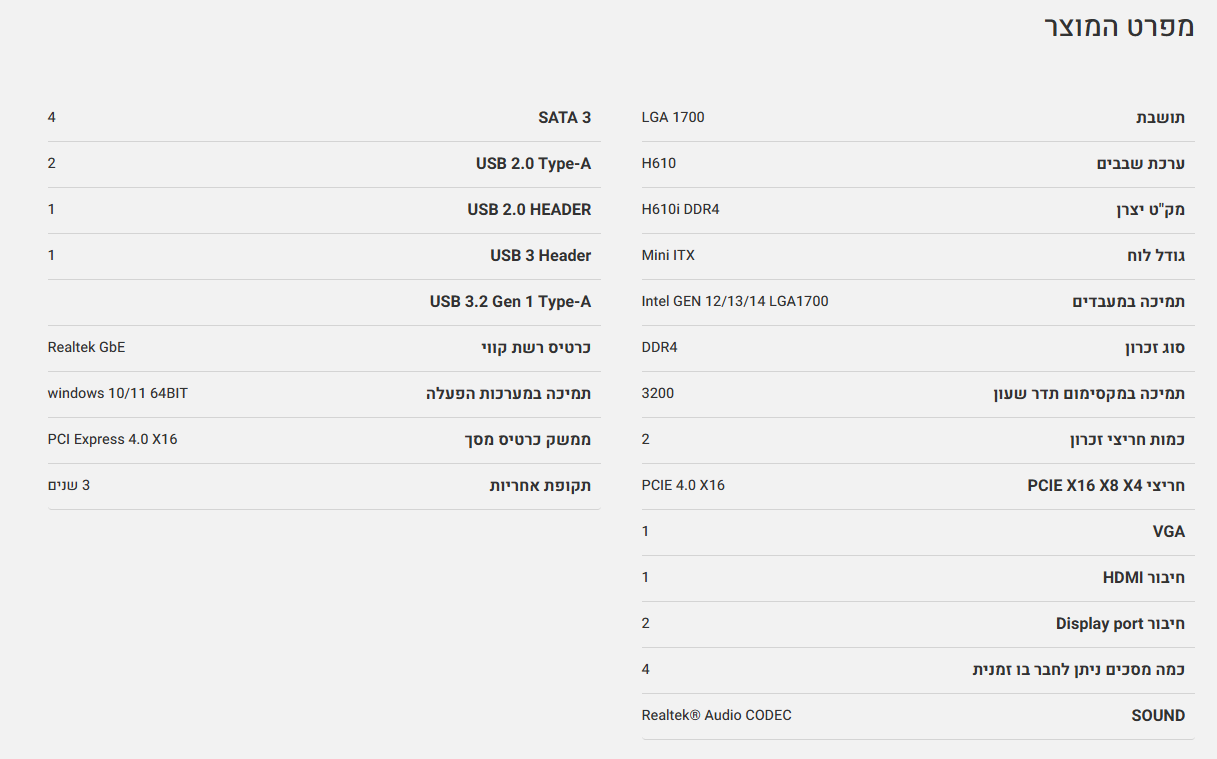Click the SATA 3 spec label
This screenshot has height=759, width=1217.
[564, 118]
